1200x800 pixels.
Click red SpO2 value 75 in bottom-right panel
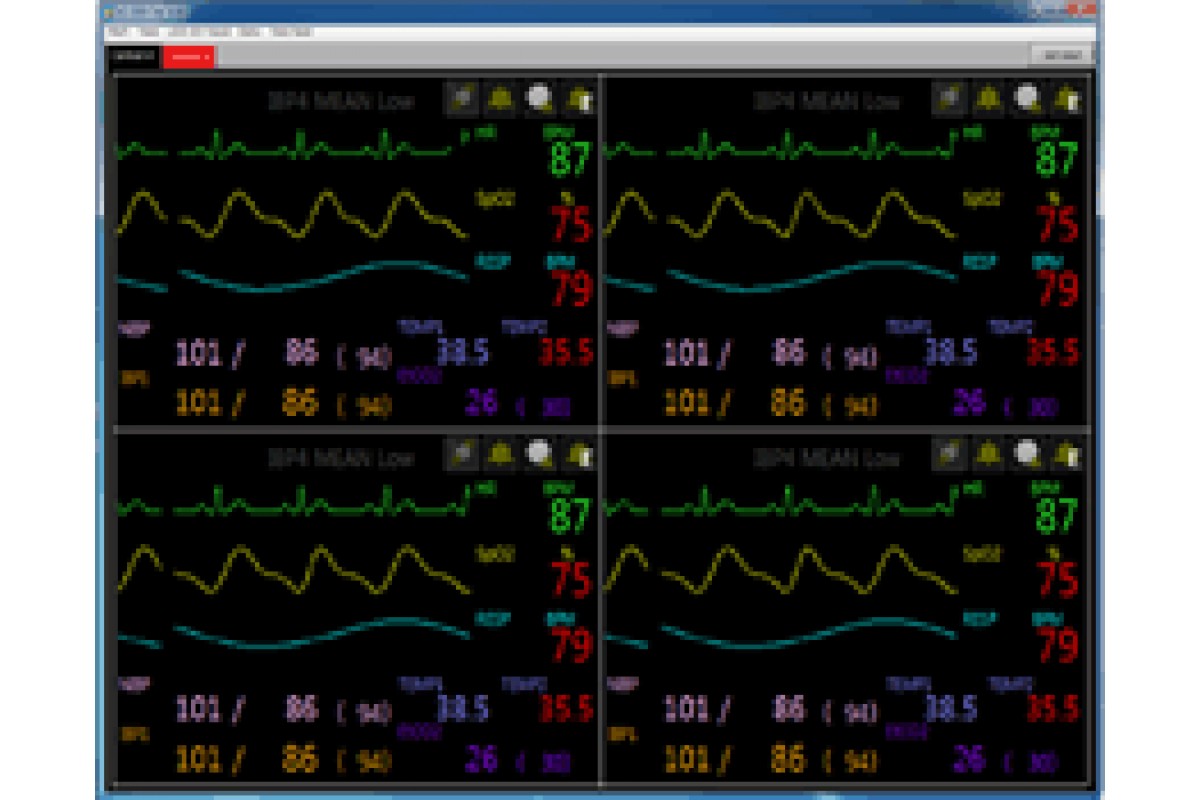[1058, 581]
